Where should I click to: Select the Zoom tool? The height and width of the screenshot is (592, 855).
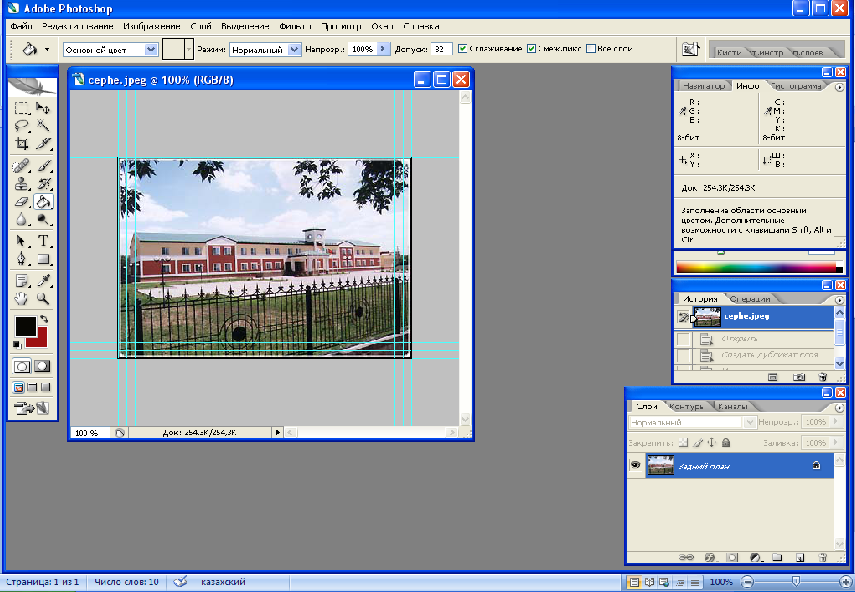(x=43, y=299)
